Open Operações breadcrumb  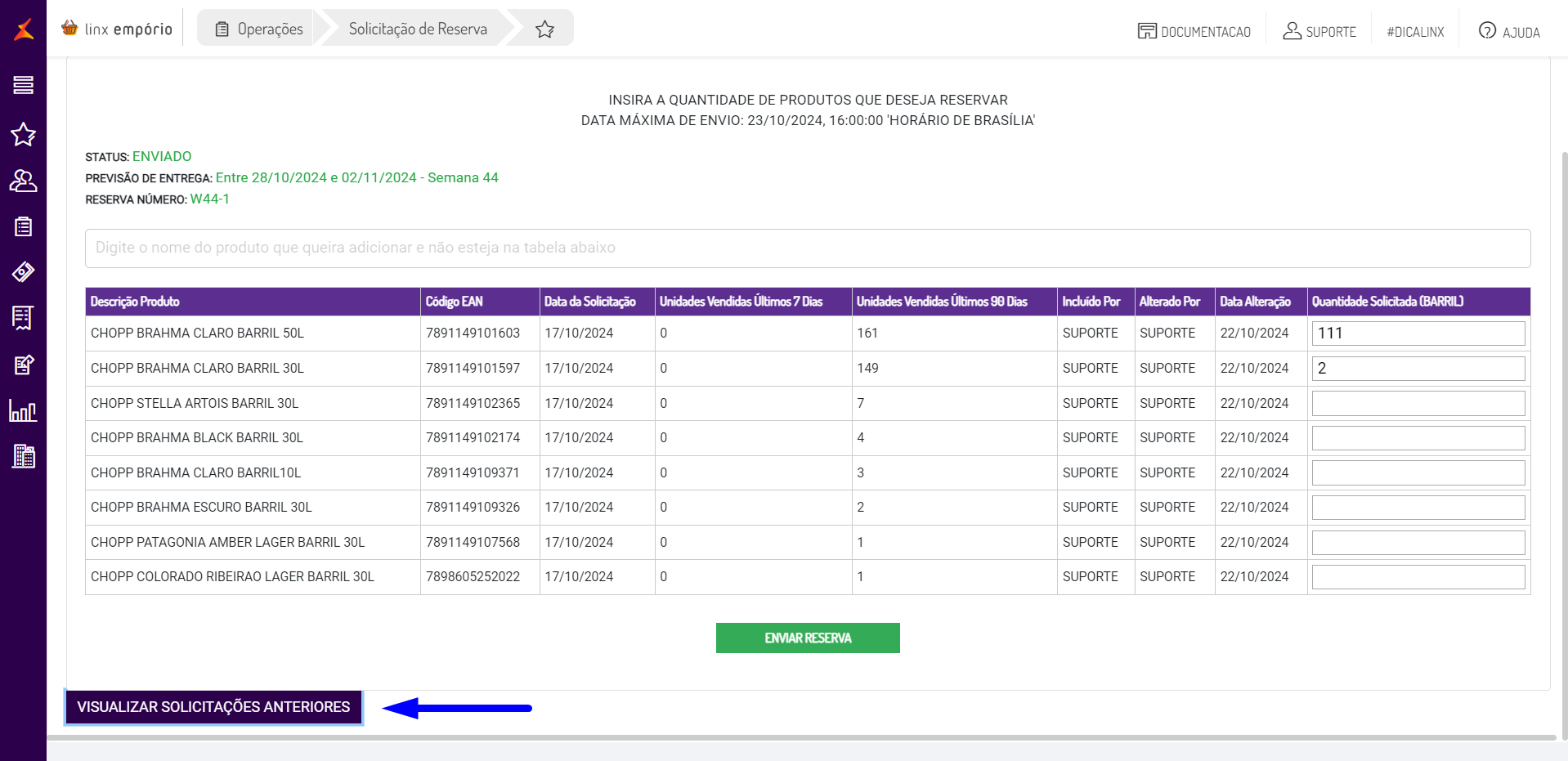tap(259, 29)
